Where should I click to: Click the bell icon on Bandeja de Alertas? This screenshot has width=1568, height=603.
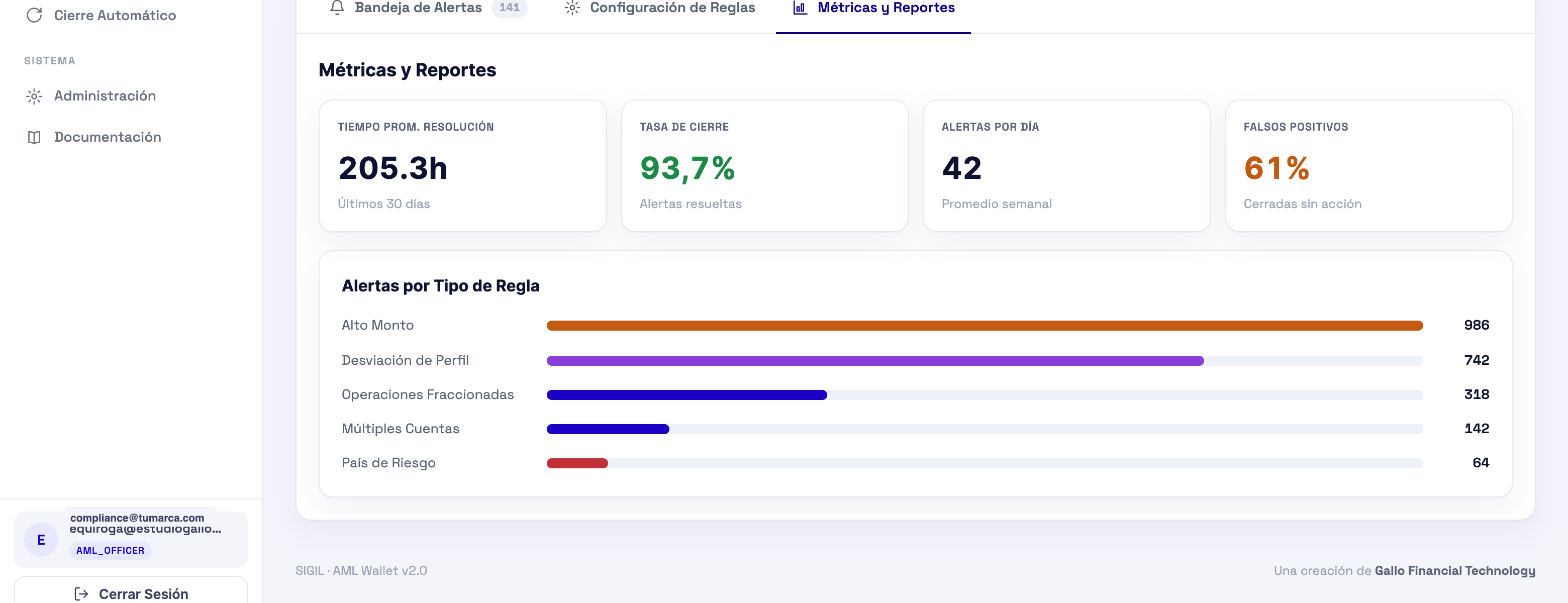click(x=337, y=8)
